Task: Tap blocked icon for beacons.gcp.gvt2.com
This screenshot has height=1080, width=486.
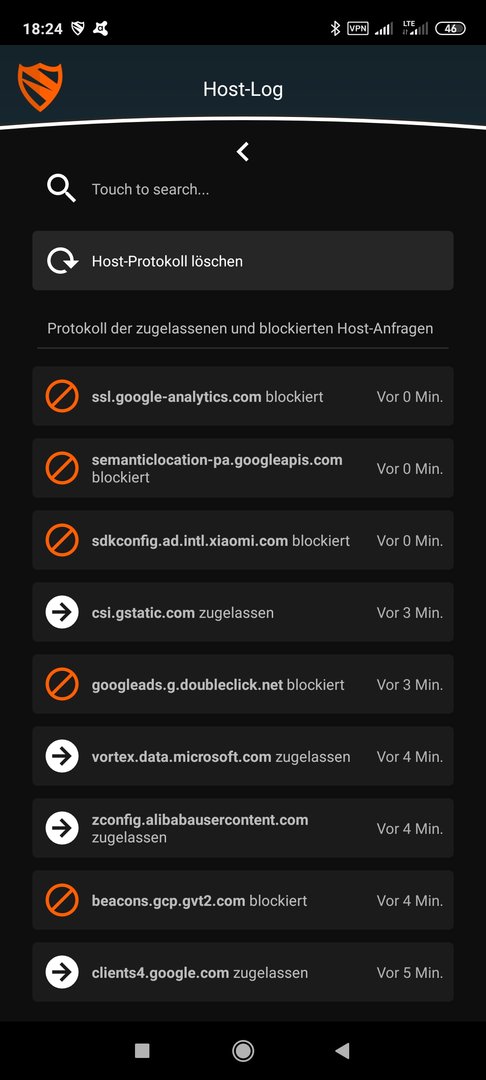Action: [x=62, y=900]
